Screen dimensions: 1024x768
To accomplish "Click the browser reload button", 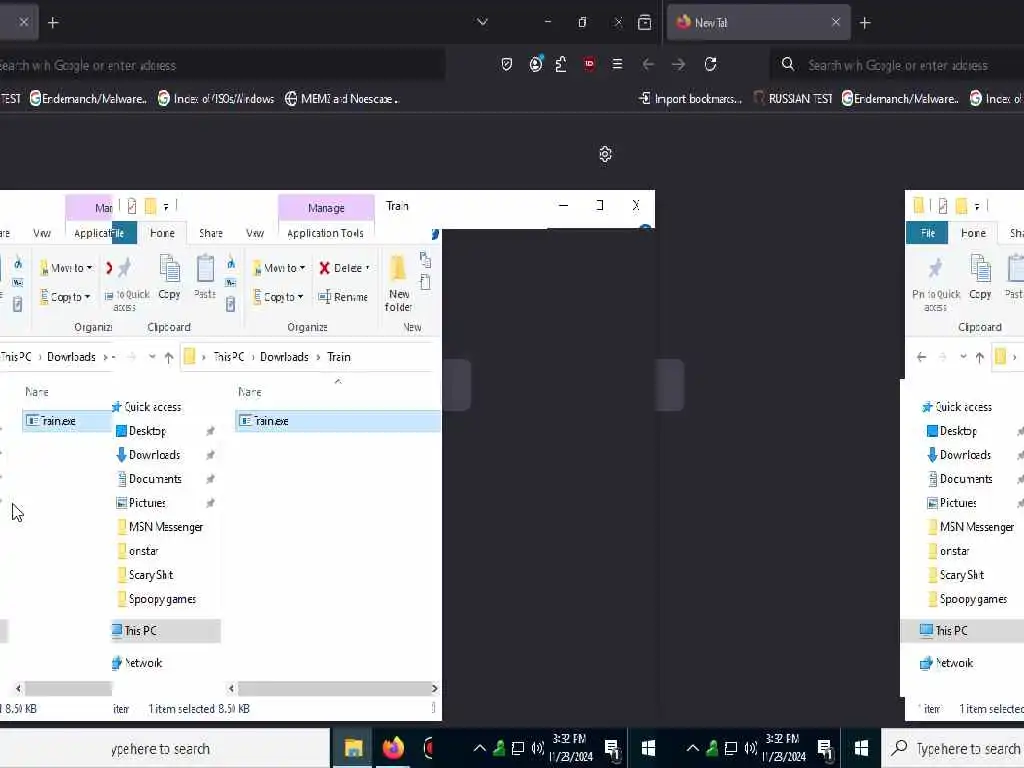I will (711, 64).
